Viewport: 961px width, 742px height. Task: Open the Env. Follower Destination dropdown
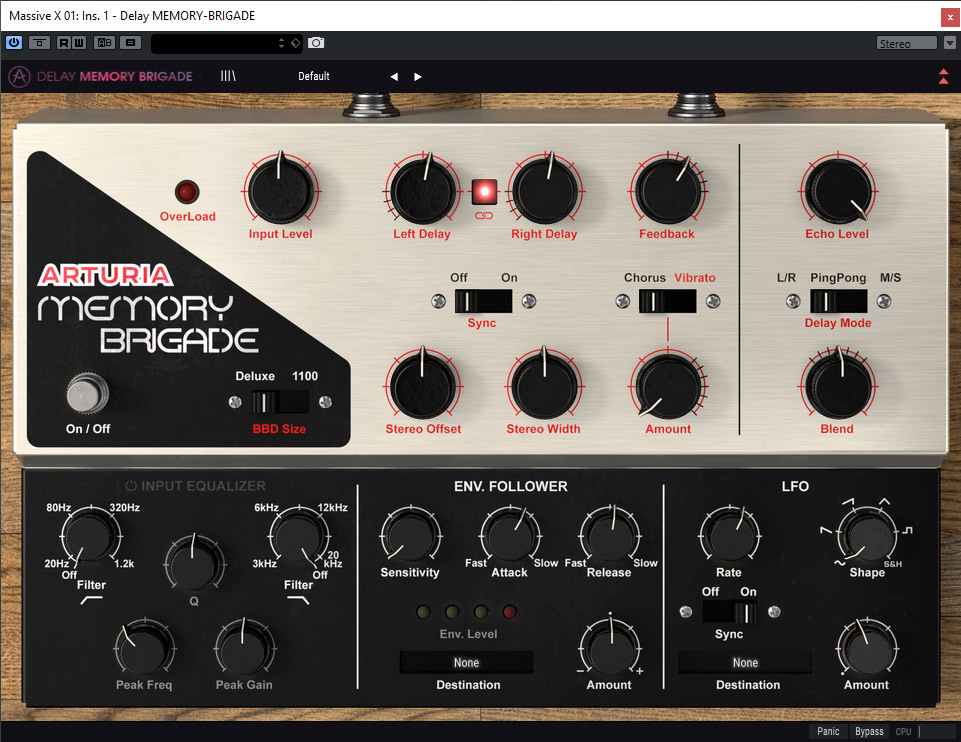pos(466,662)
